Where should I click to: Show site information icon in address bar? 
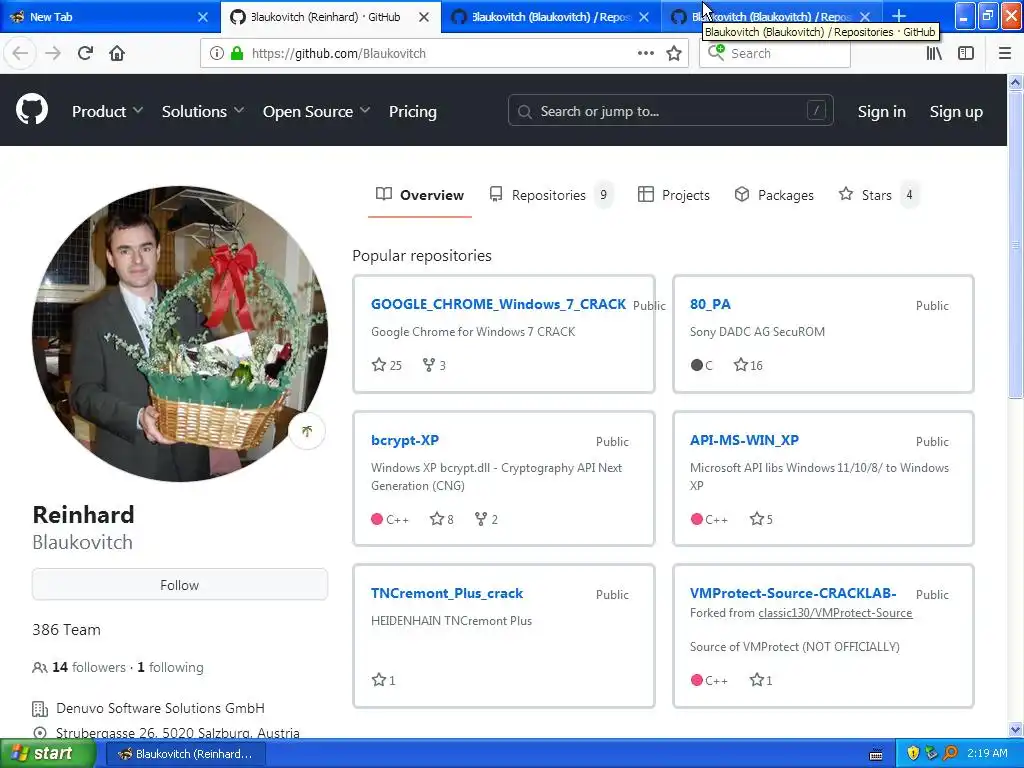pos(216,53)
